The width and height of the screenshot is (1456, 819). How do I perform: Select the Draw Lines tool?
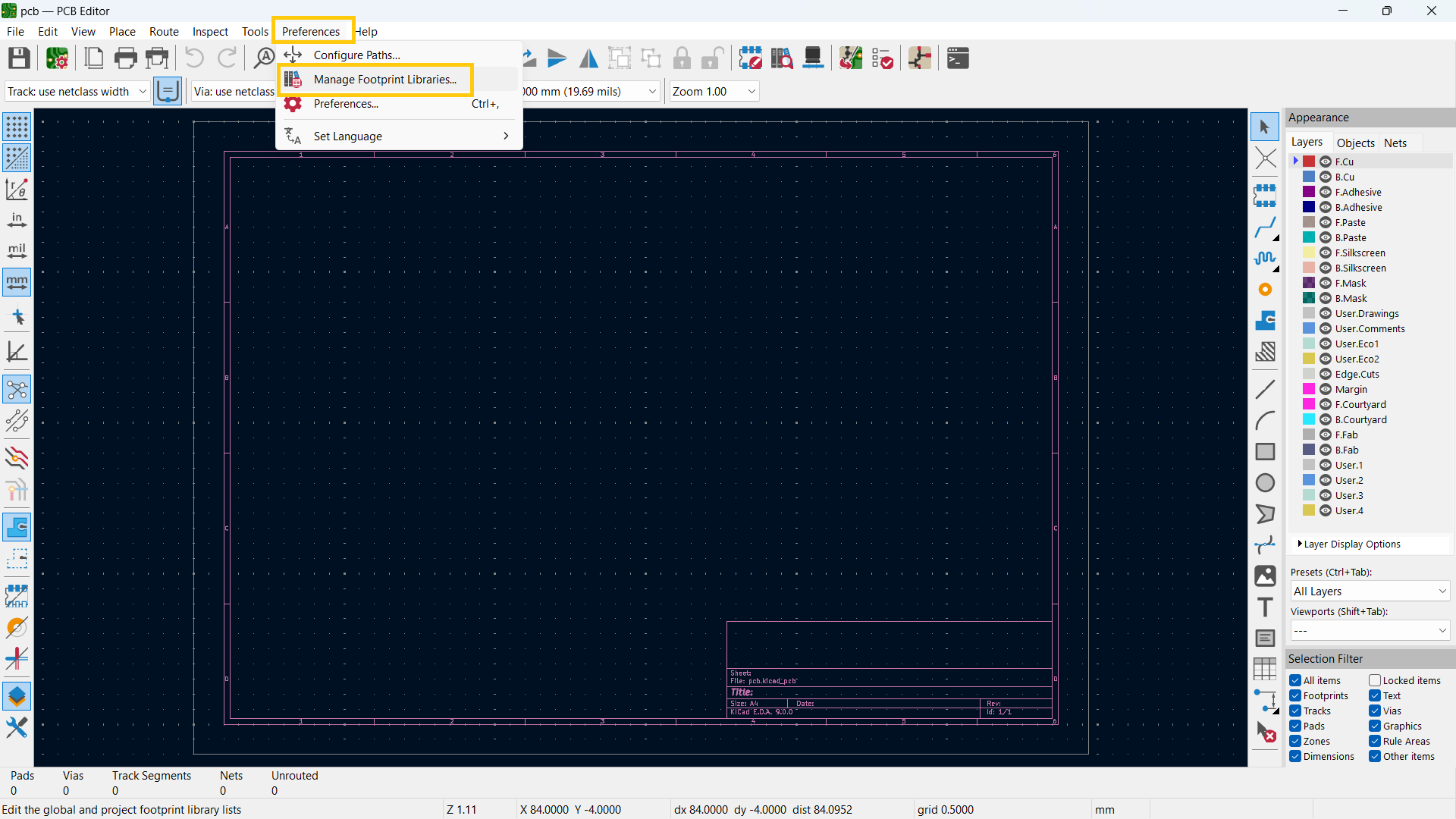(1265, 390)
